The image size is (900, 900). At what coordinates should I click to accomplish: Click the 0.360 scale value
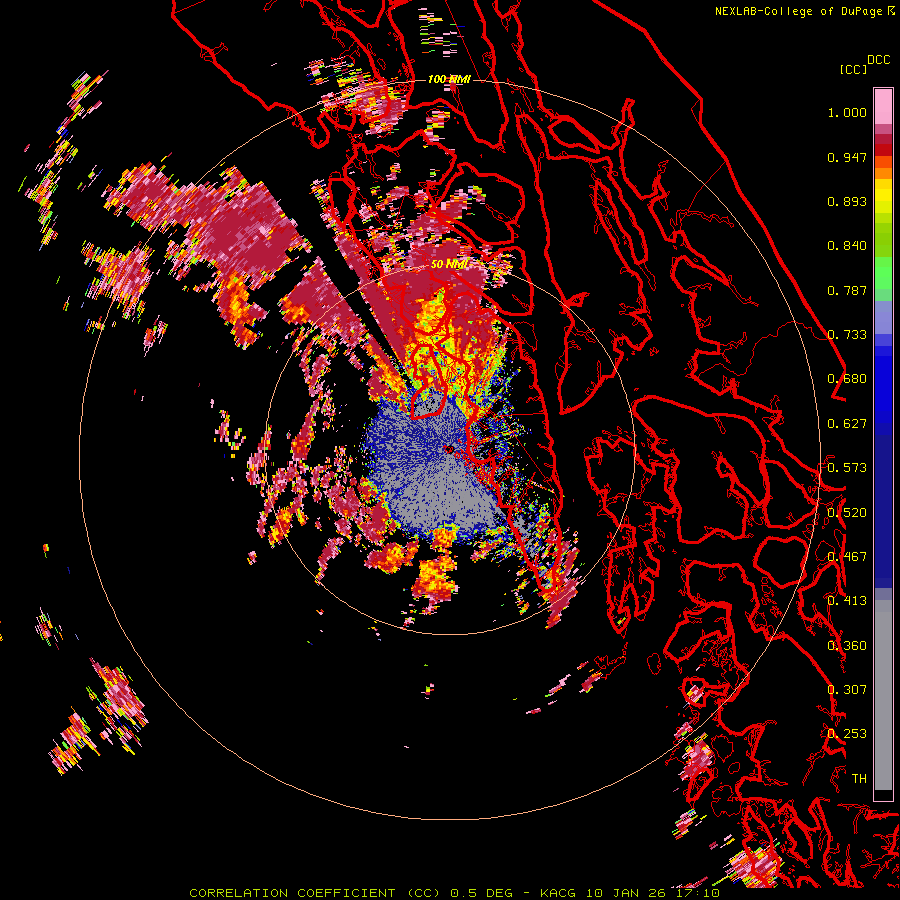pos(847,646)
